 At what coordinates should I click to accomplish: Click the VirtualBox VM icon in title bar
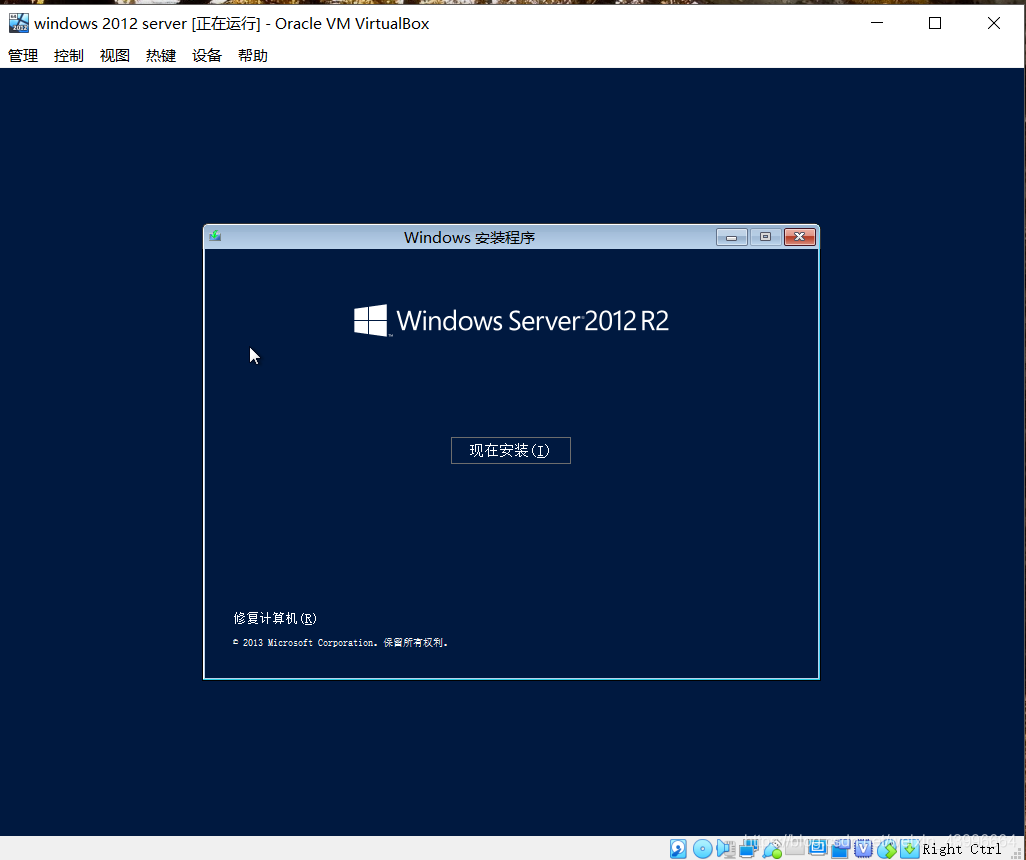[18, 23]
